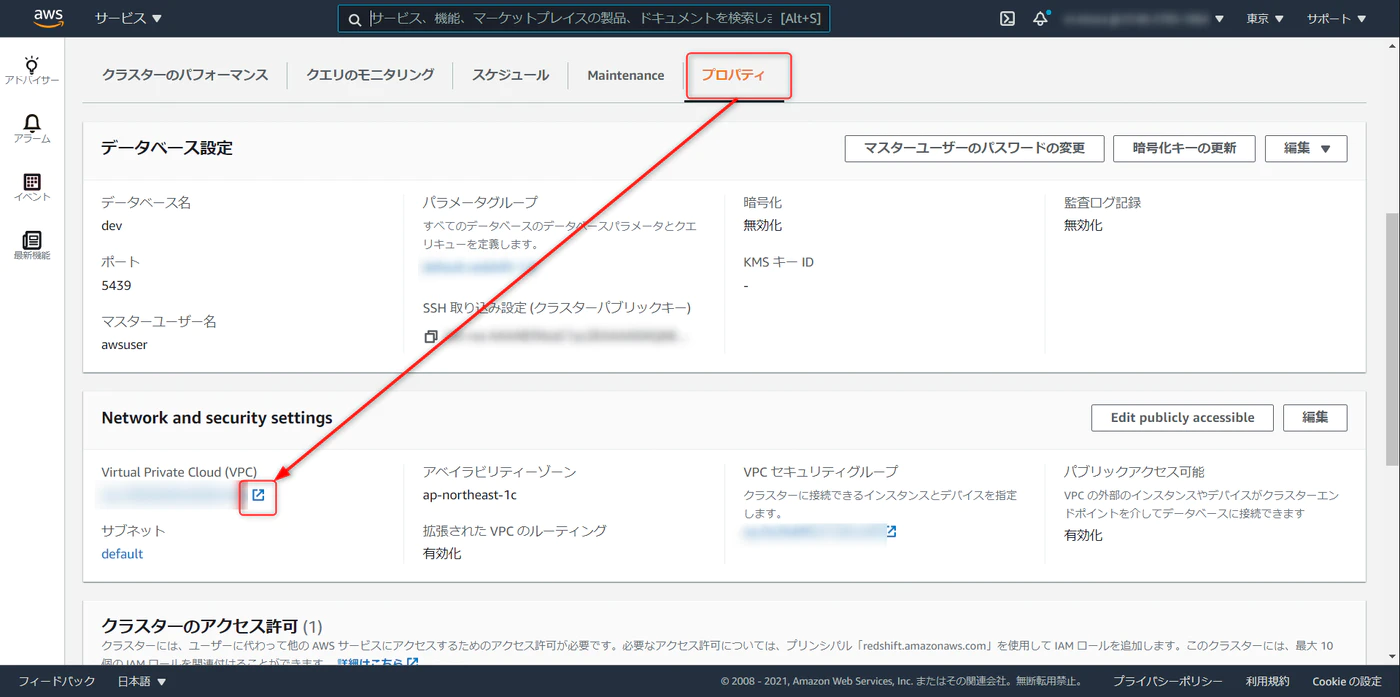Click availability zone ap-northeast-1c
This screenshot has width=1400, height=697.
pos(470,495)
